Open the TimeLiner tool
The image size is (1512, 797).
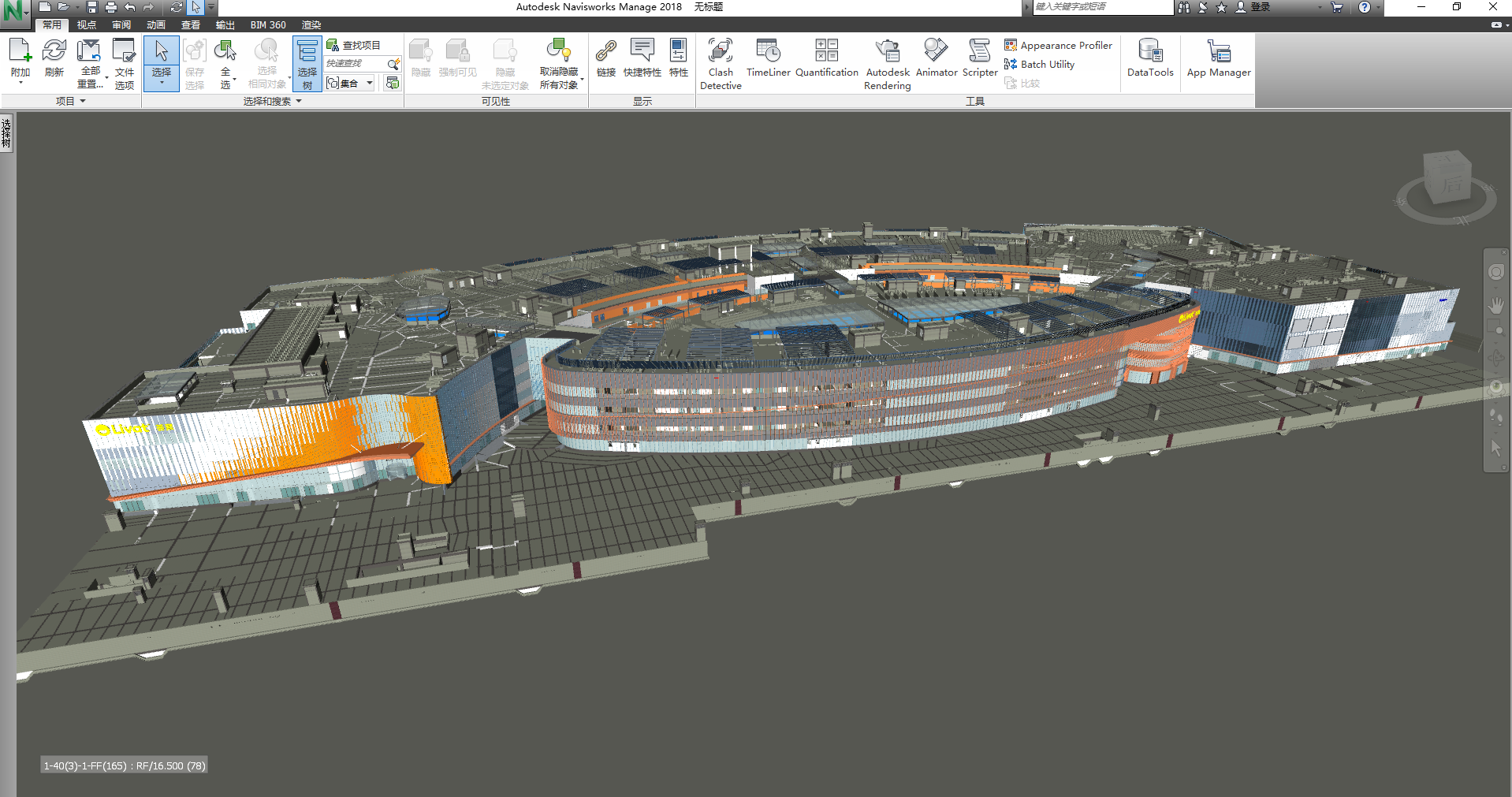point(768,57)
